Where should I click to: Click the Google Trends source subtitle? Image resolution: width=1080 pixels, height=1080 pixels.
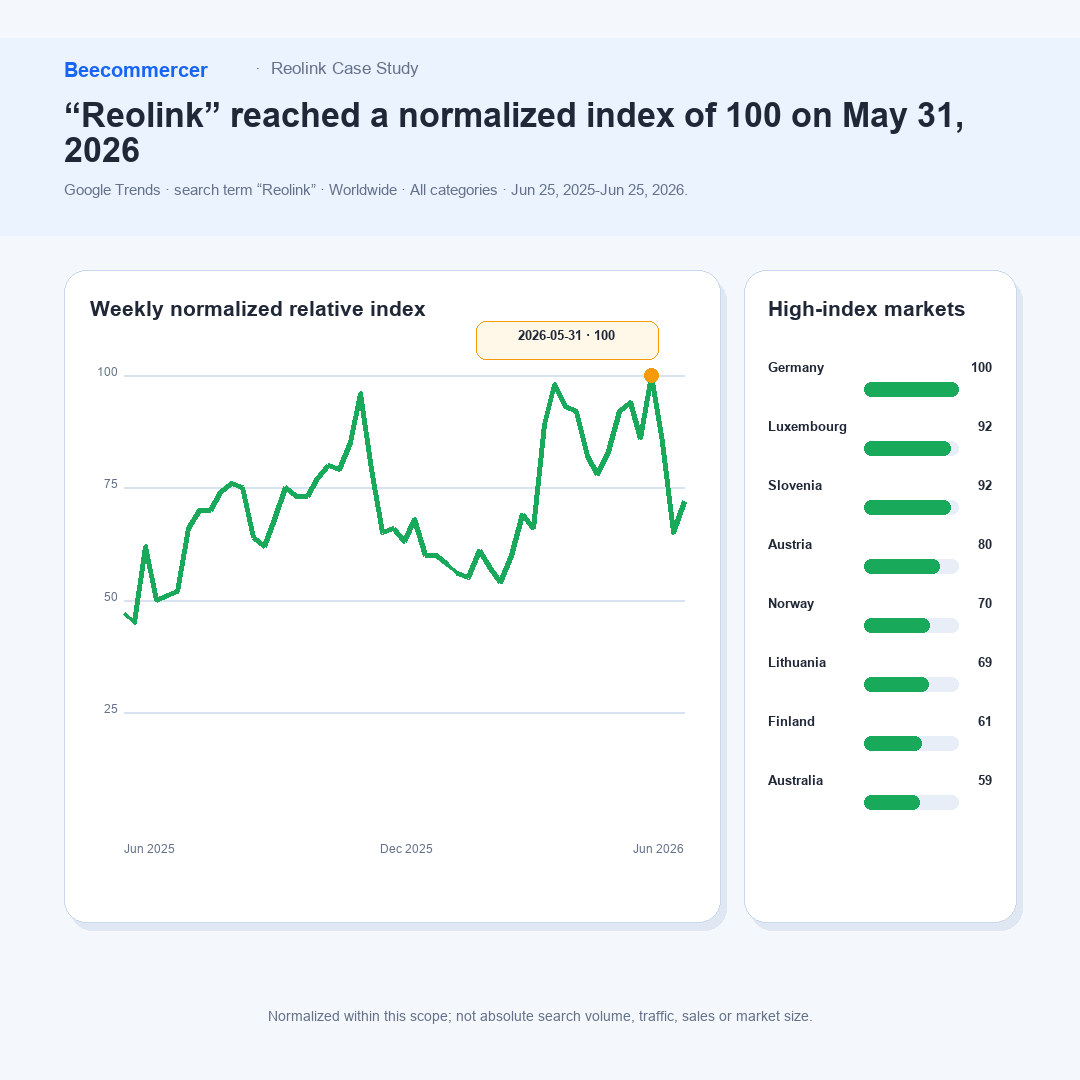click(376, 190)
